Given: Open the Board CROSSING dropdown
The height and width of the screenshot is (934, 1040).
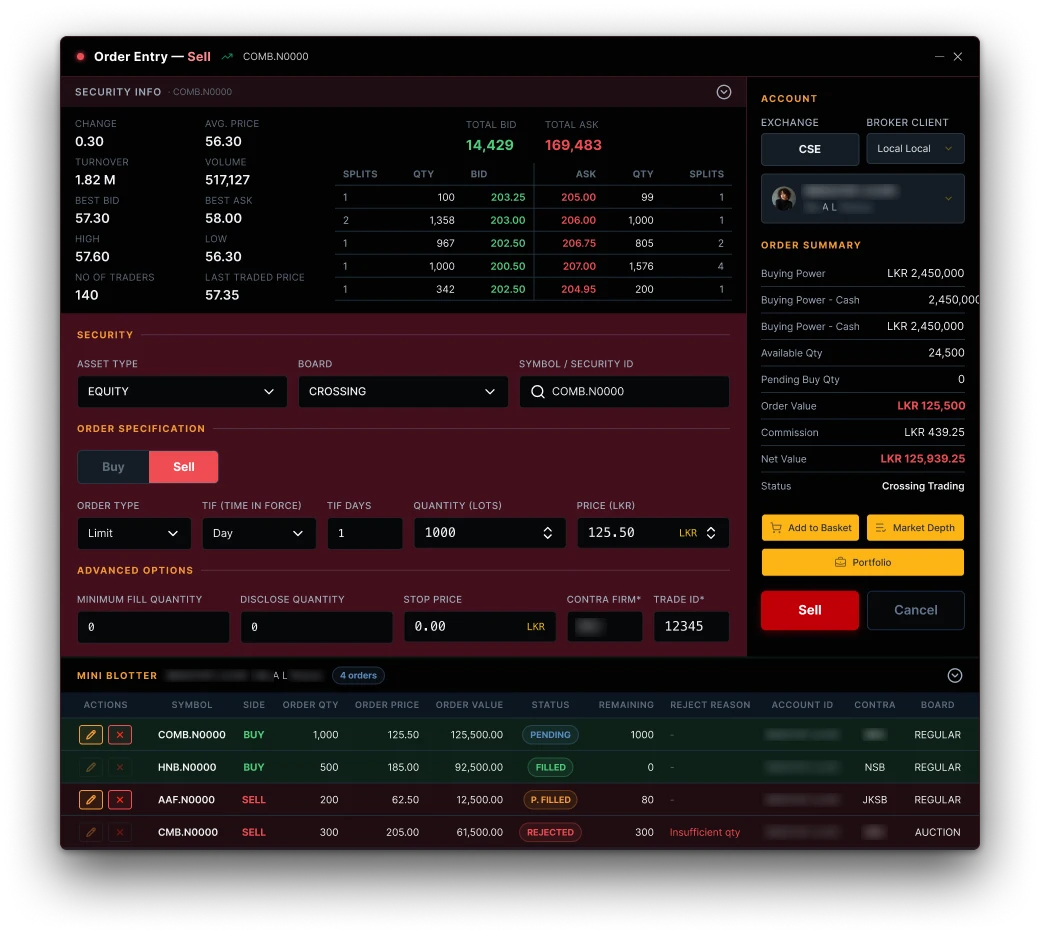Looking at the screenshot, I should click(403, 392).
